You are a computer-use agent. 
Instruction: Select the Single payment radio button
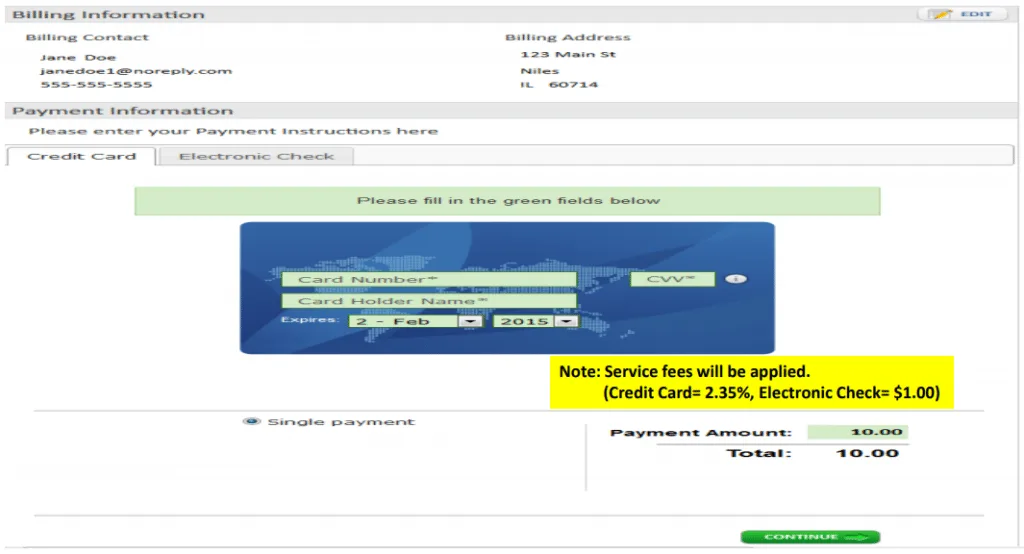(251, 422)
